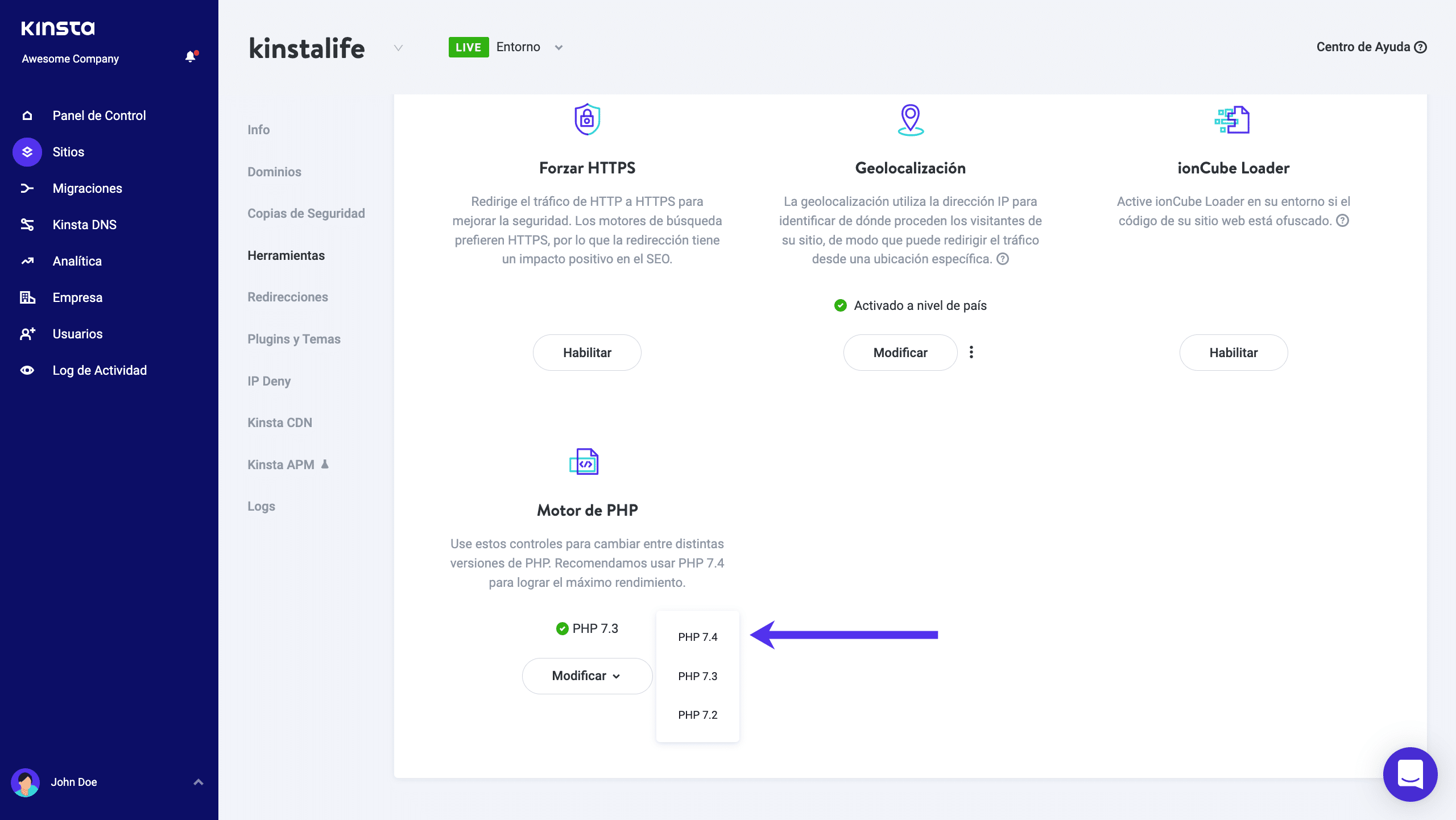The height and width of the screenshot is (820, 1456).
Task: Open the chat support bubble
Action: [x=1410, y=774]
